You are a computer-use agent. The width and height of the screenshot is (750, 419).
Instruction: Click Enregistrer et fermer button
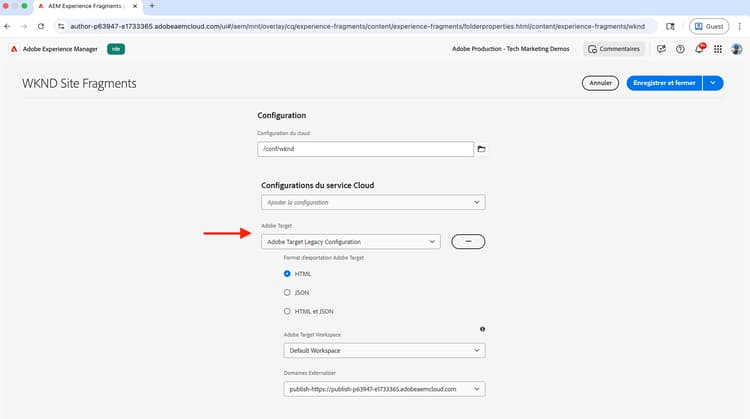click(664, 83)
